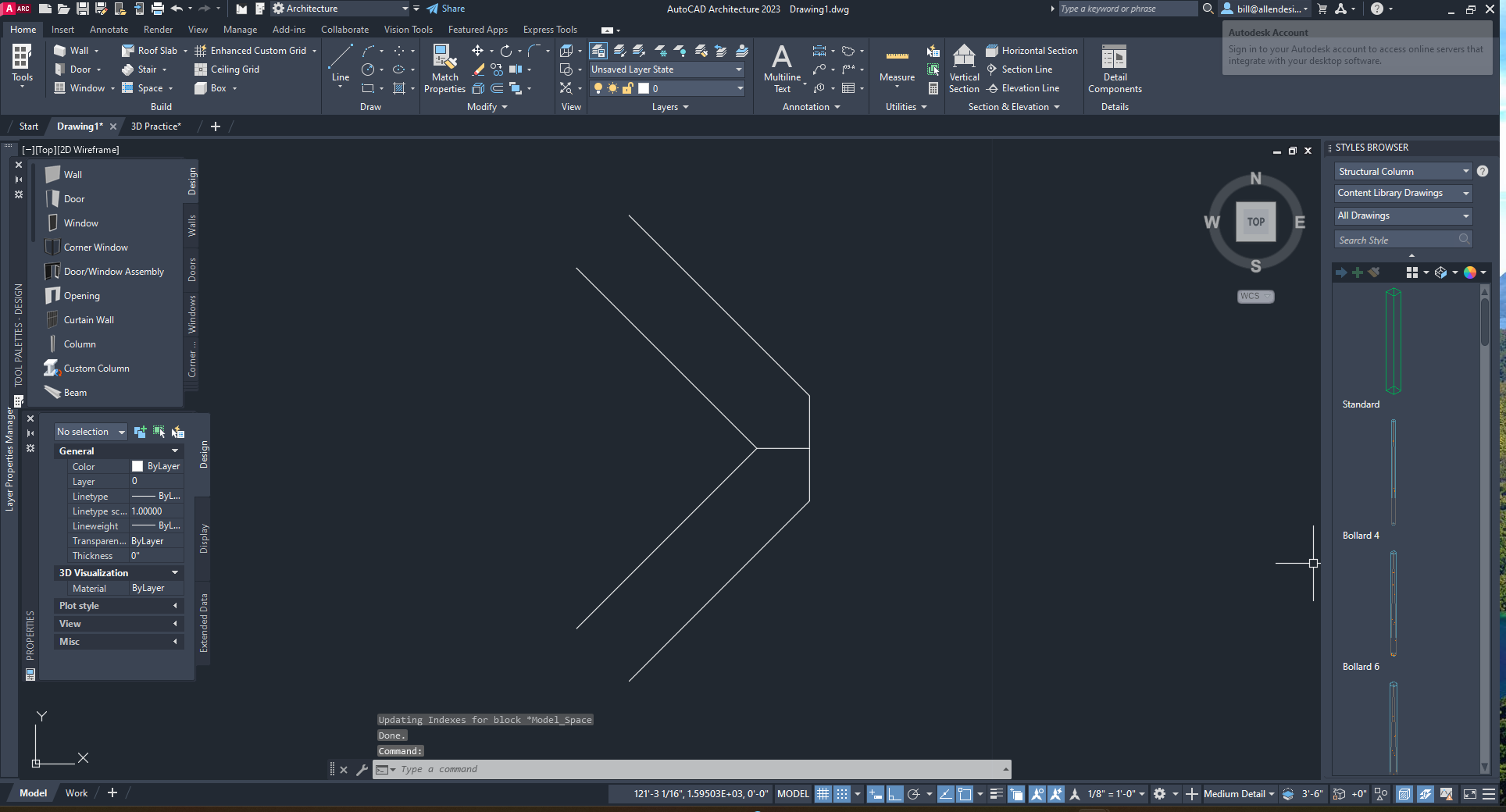Toggle ortho mode in the status bar

tap(895, 793)
